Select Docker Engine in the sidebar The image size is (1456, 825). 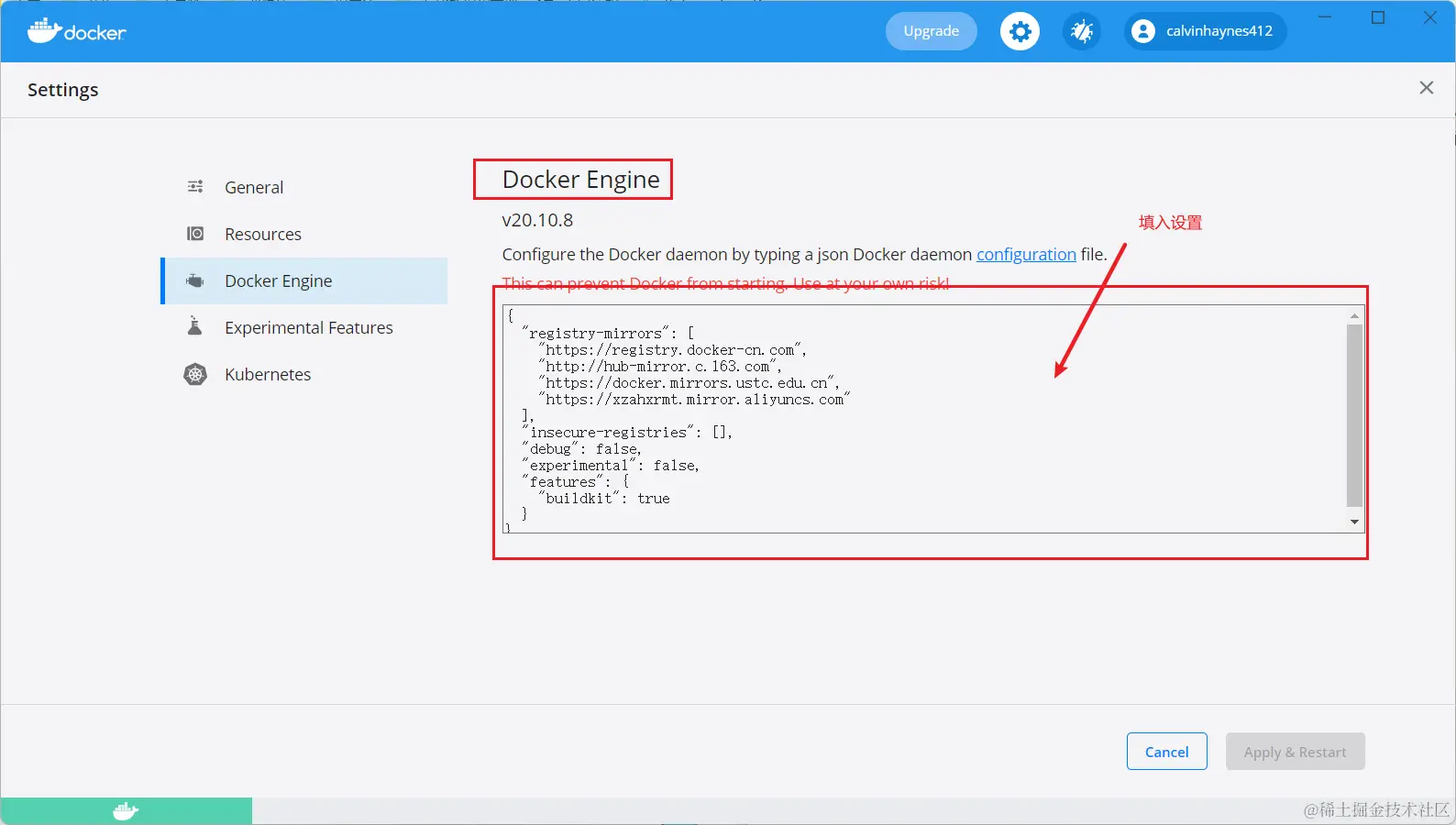(305, 280)
